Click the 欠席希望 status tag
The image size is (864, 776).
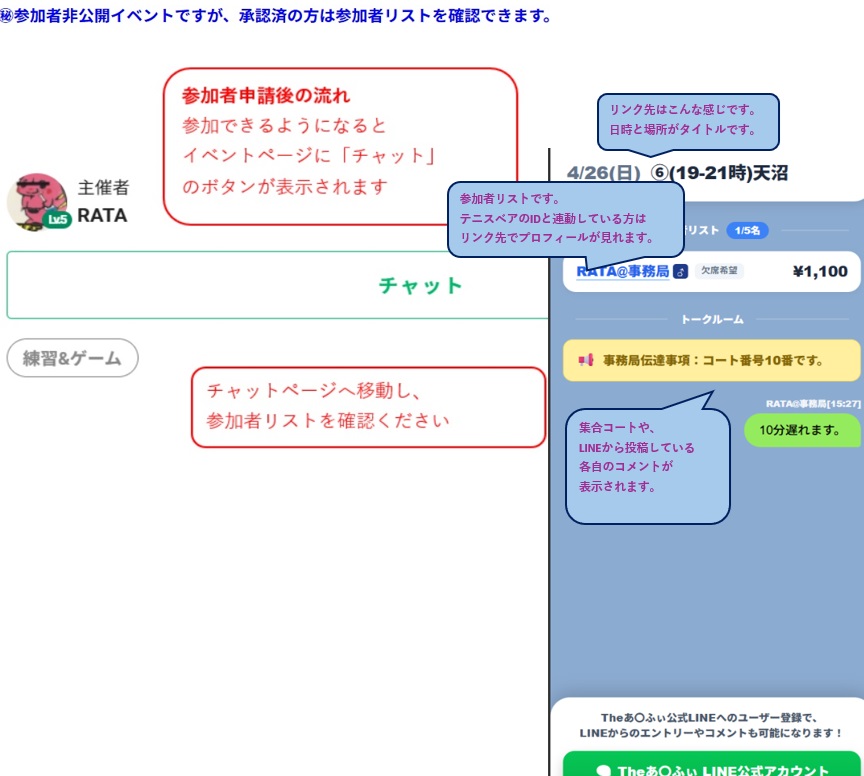pyautogui.click(x=719, y=271)
